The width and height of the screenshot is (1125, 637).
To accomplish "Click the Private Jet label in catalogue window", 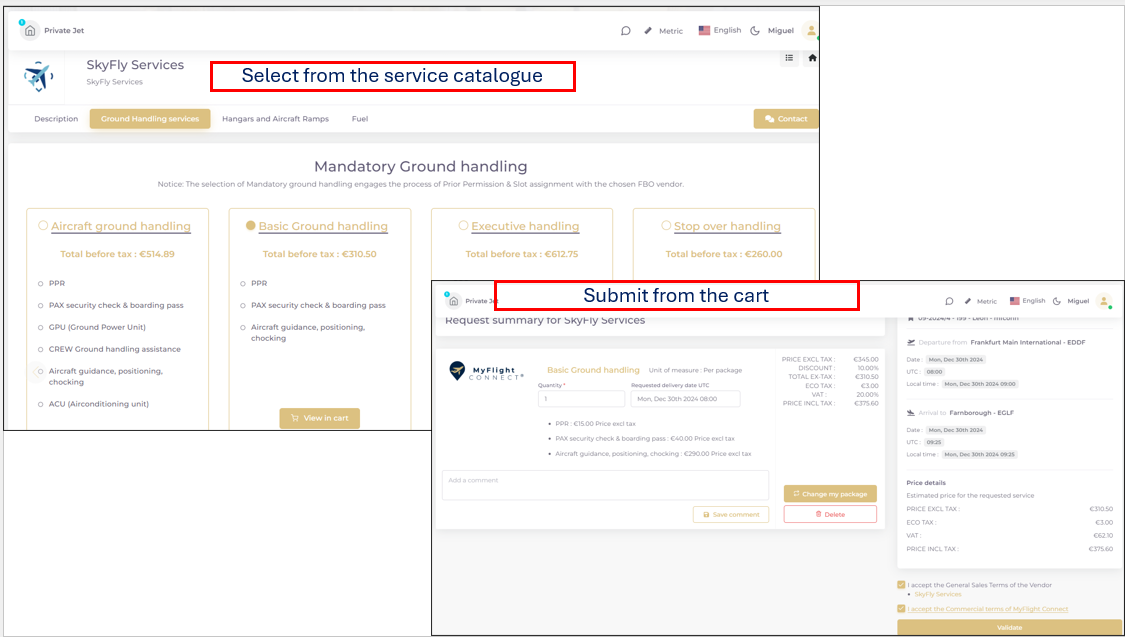I will click(64, 31).
